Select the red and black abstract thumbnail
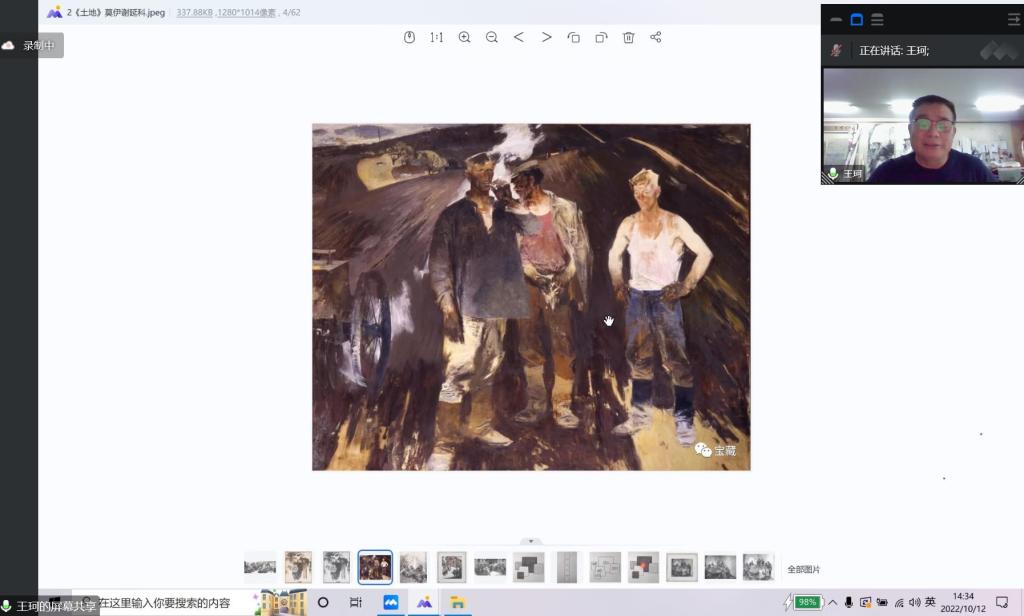 tap(643, 567)
